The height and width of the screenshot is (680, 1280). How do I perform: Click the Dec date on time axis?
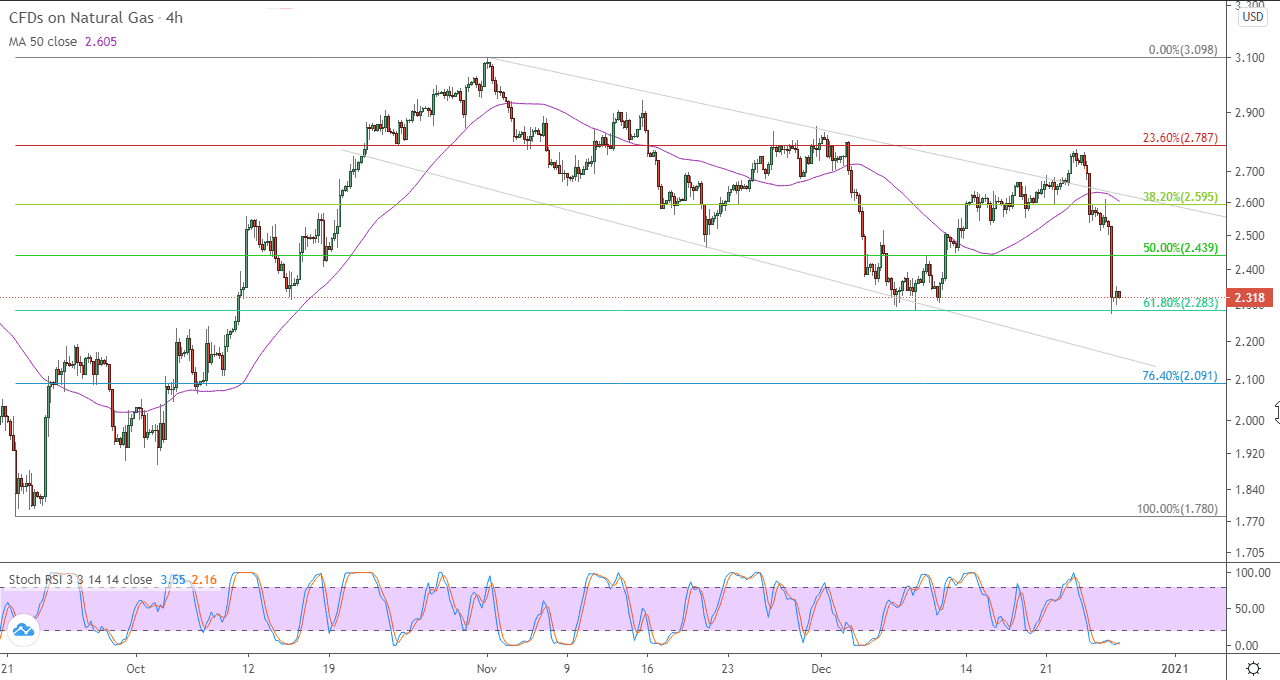coord(820,668)
